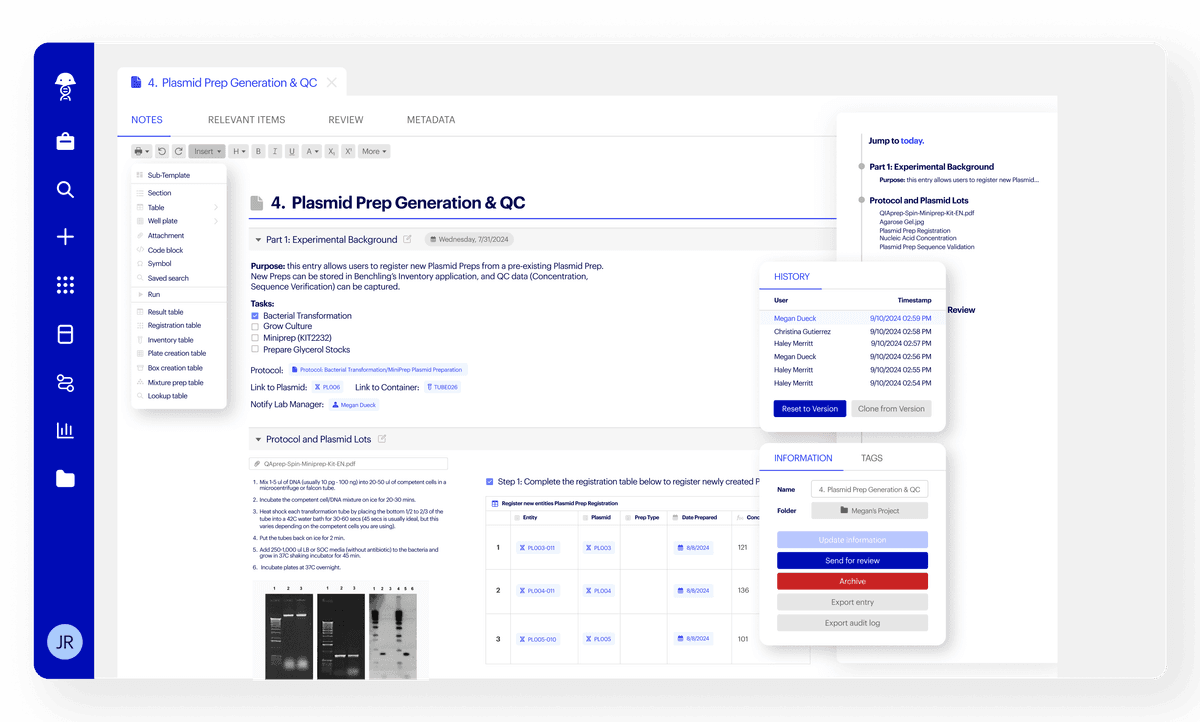Viewport: 1200px width, 722px height.
Task: Open the text color A dropdown
Action: 312,151
